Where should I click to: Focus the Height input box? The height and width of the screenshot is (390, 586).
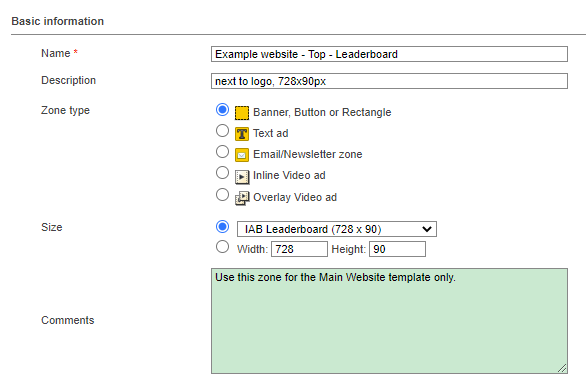[x=397, y=249]
